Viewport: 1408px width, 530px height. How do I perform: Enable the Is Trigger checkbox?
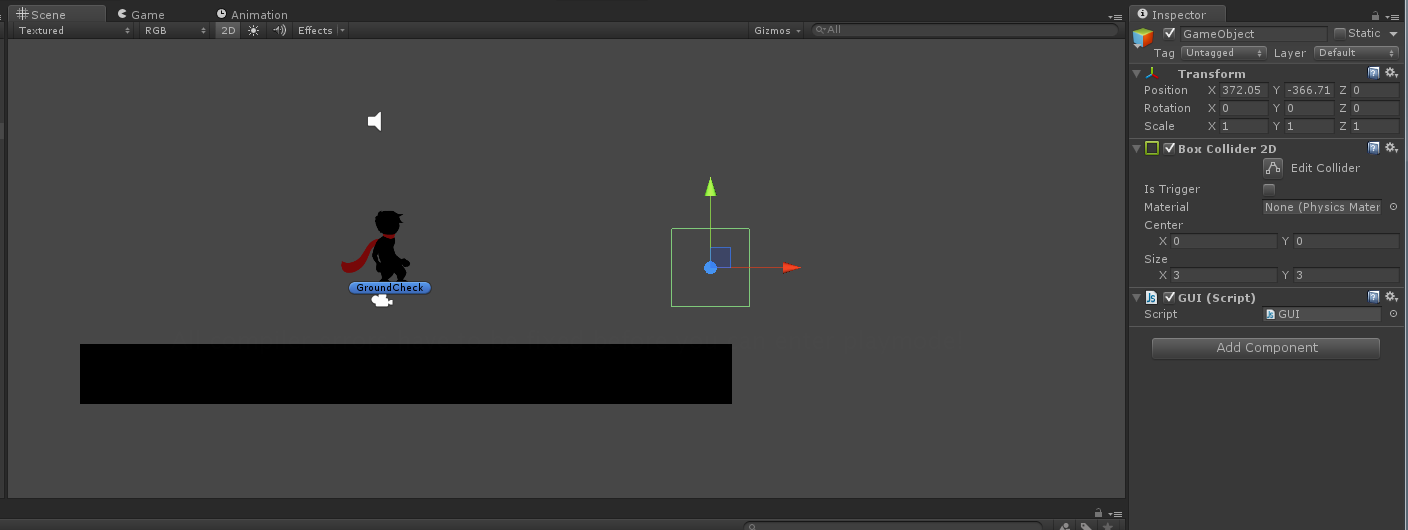coord(1269,189)
